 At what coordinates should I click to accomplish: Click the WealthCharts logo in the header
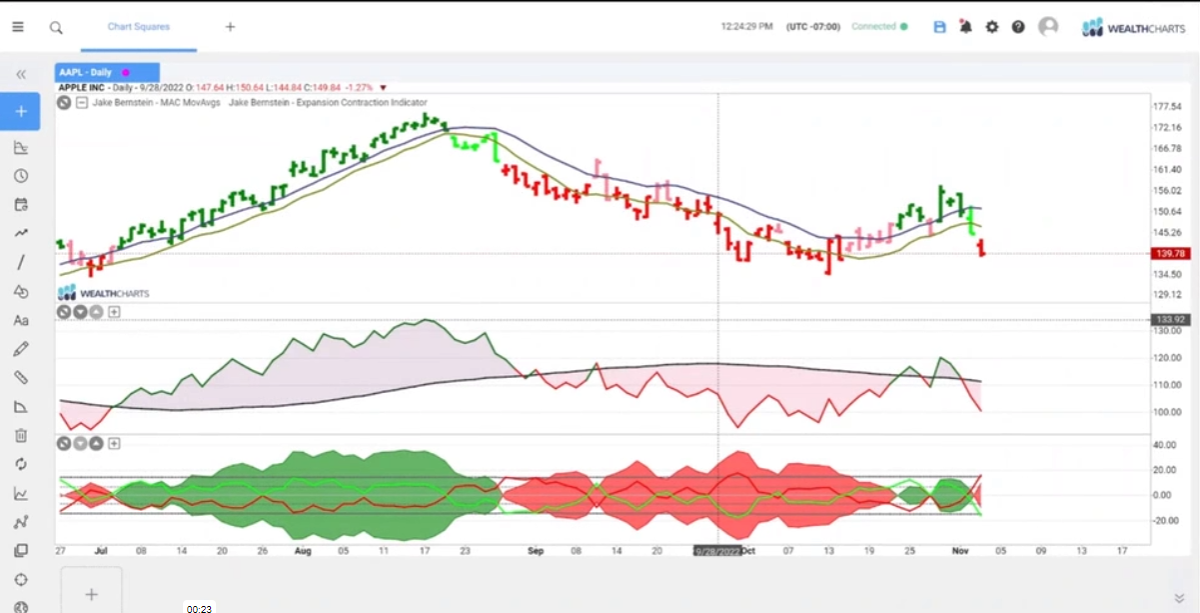click(1133, 27)
